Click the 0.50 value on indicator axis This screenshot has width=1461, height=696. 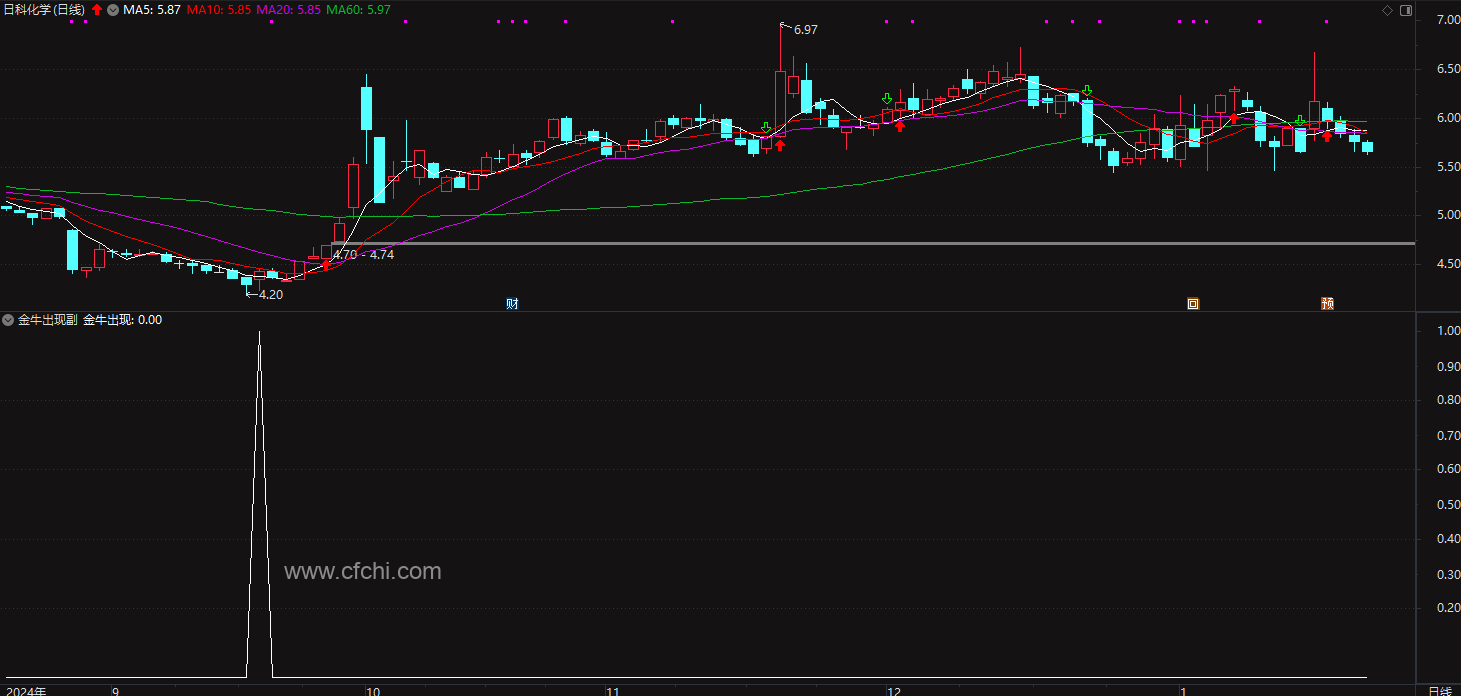tap(1448, 505)
